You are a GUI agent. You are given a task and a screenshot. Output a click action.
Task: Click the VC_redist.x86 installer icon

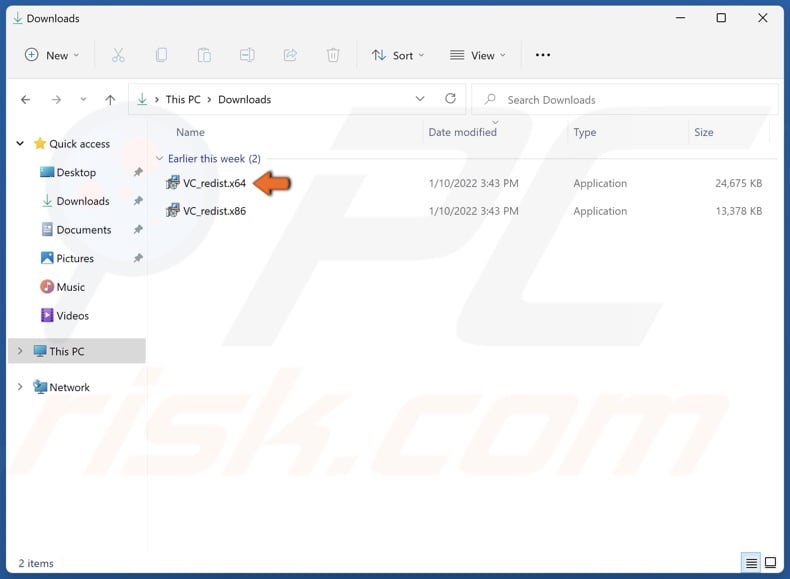[173, 210]
